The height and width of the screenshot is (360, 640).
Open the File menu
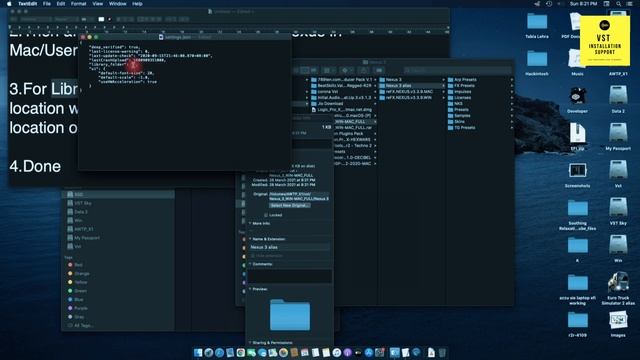pyautogui.click(x=47, y=4)
